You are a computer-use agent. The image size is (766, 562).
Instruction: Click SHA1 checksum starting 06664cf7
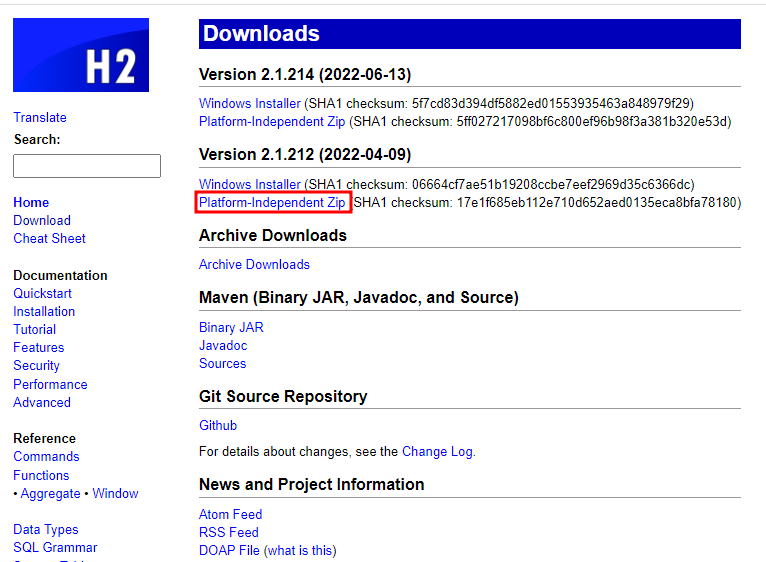551,184
